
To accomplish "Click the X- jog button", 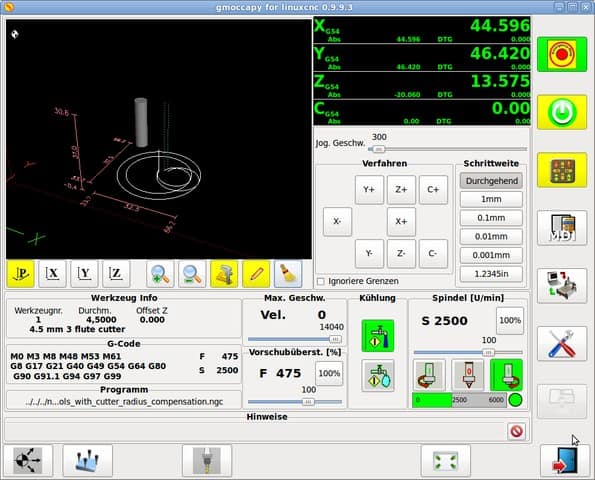I will click(337, 221).
